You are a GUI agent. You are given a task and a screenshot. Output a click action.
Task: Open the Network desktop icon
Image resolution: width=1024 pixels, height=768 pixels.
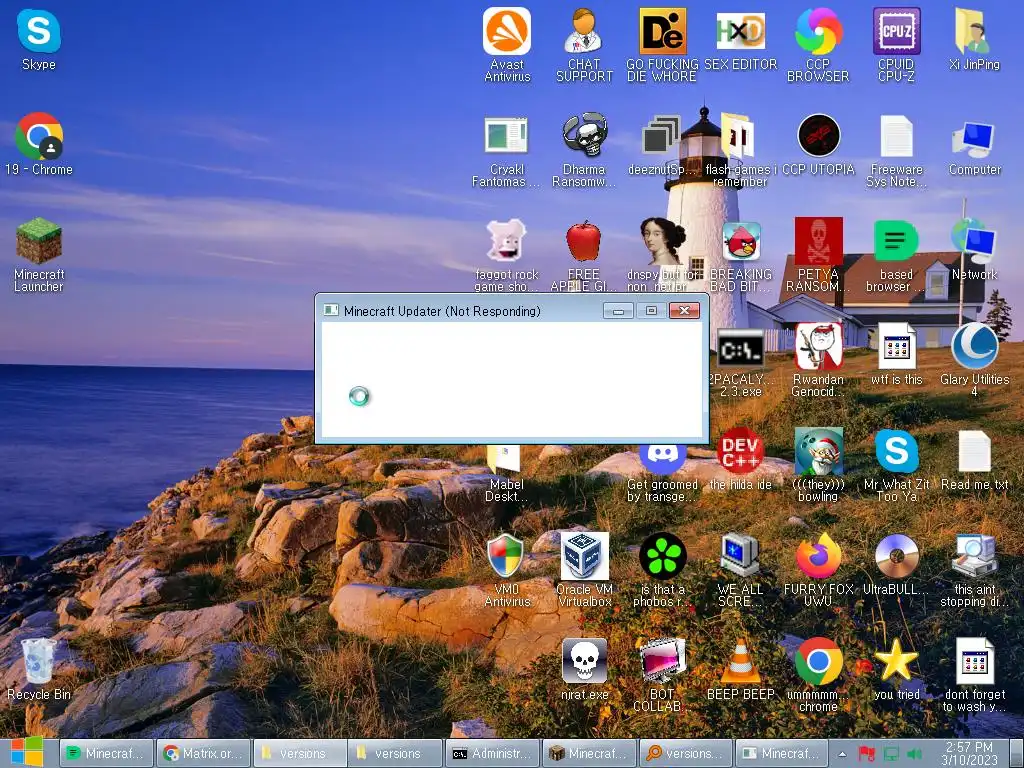pyautogui.click(x=974, y=249)
